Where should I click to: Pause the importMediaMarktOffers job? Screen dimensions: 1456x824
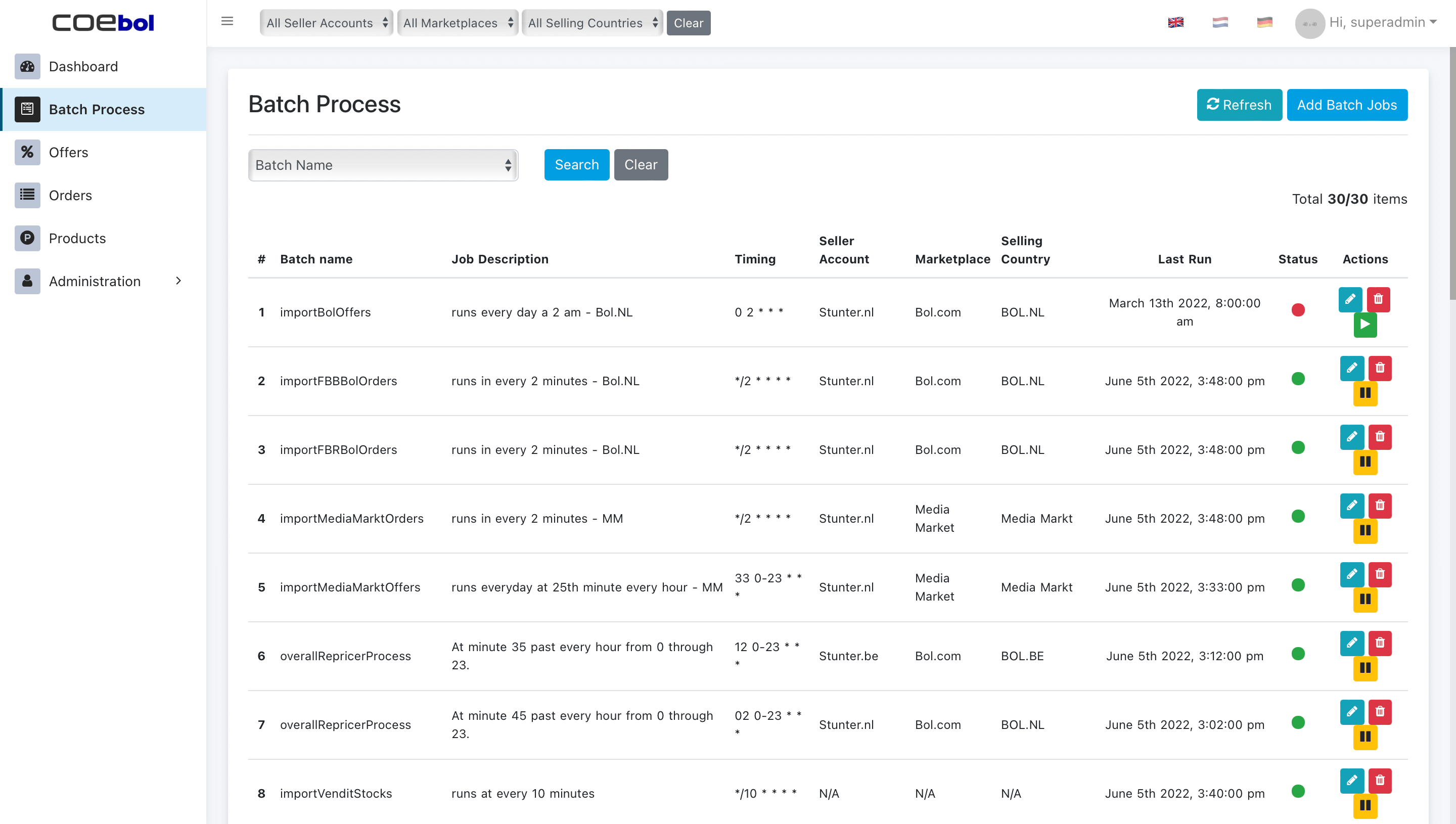(1365, 600)
